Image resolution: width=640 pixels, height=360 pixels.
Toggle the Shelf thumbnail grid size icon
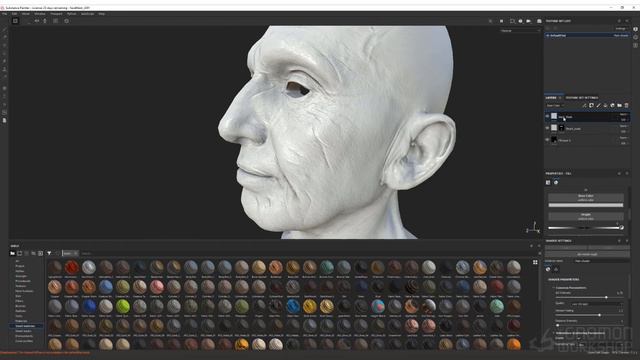pos(535,262)
